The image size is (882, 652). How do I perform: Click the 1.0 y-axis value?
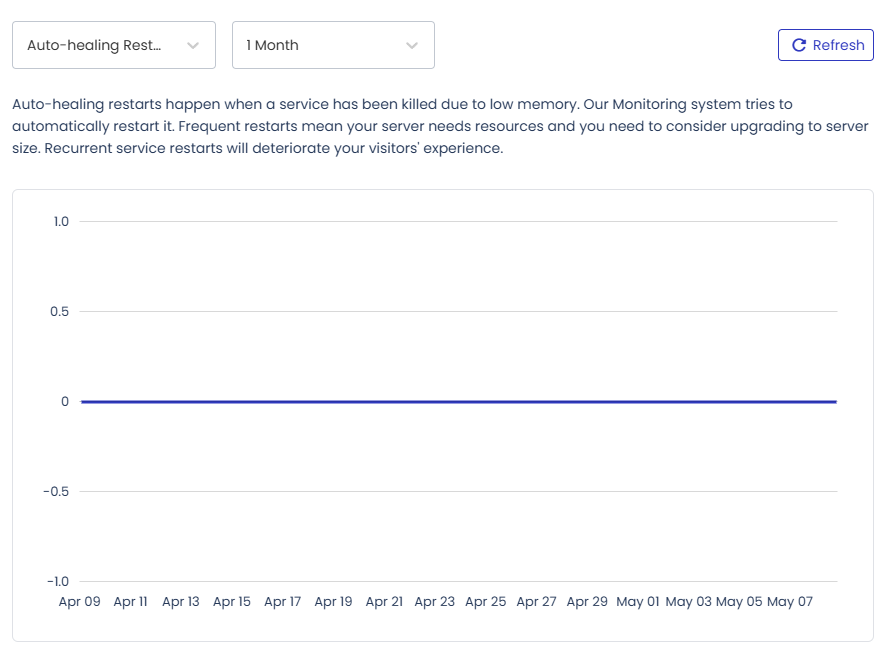point(61,222)
